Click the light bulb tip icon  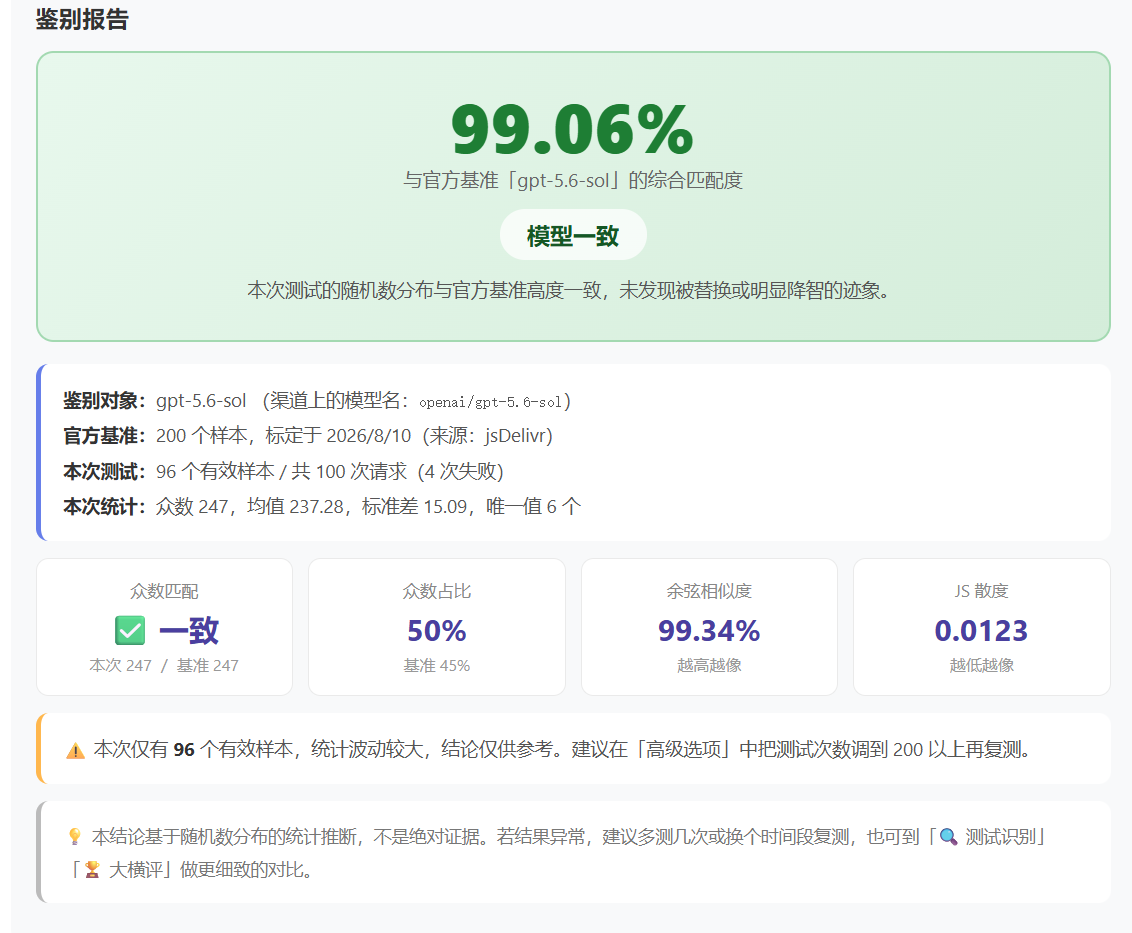coord(74,837)
